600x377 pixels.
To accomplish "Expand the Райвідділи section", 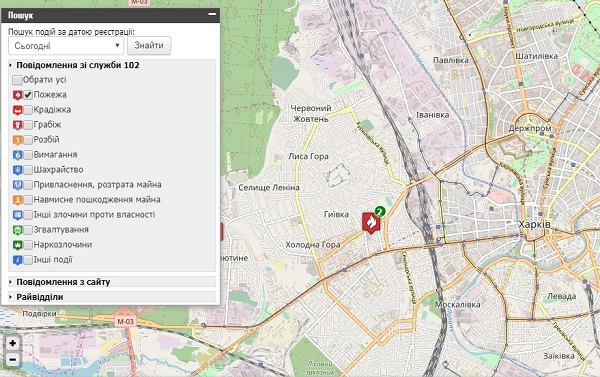I will coord(112,297).
